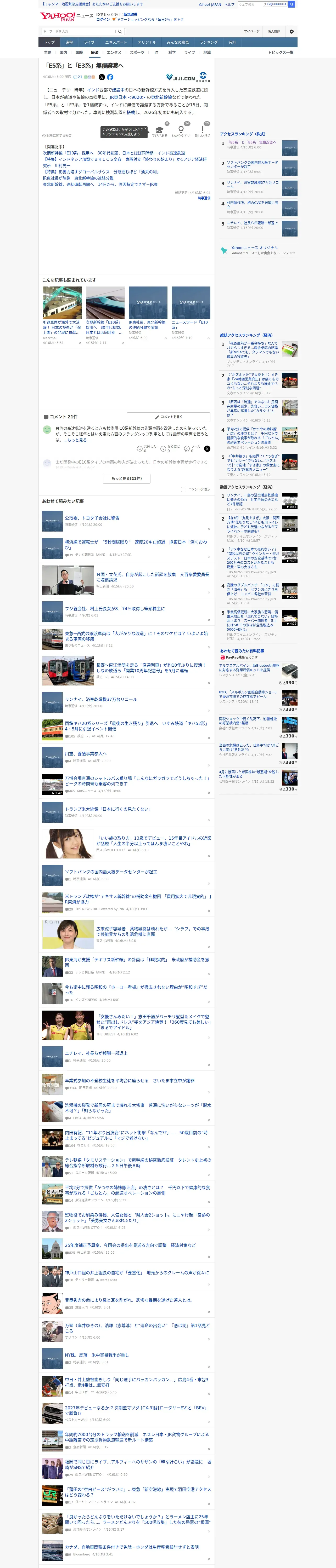Open article フジ親会社、村上氏長女が8．74%取得
336x1568 pixels.
[115, 608]
